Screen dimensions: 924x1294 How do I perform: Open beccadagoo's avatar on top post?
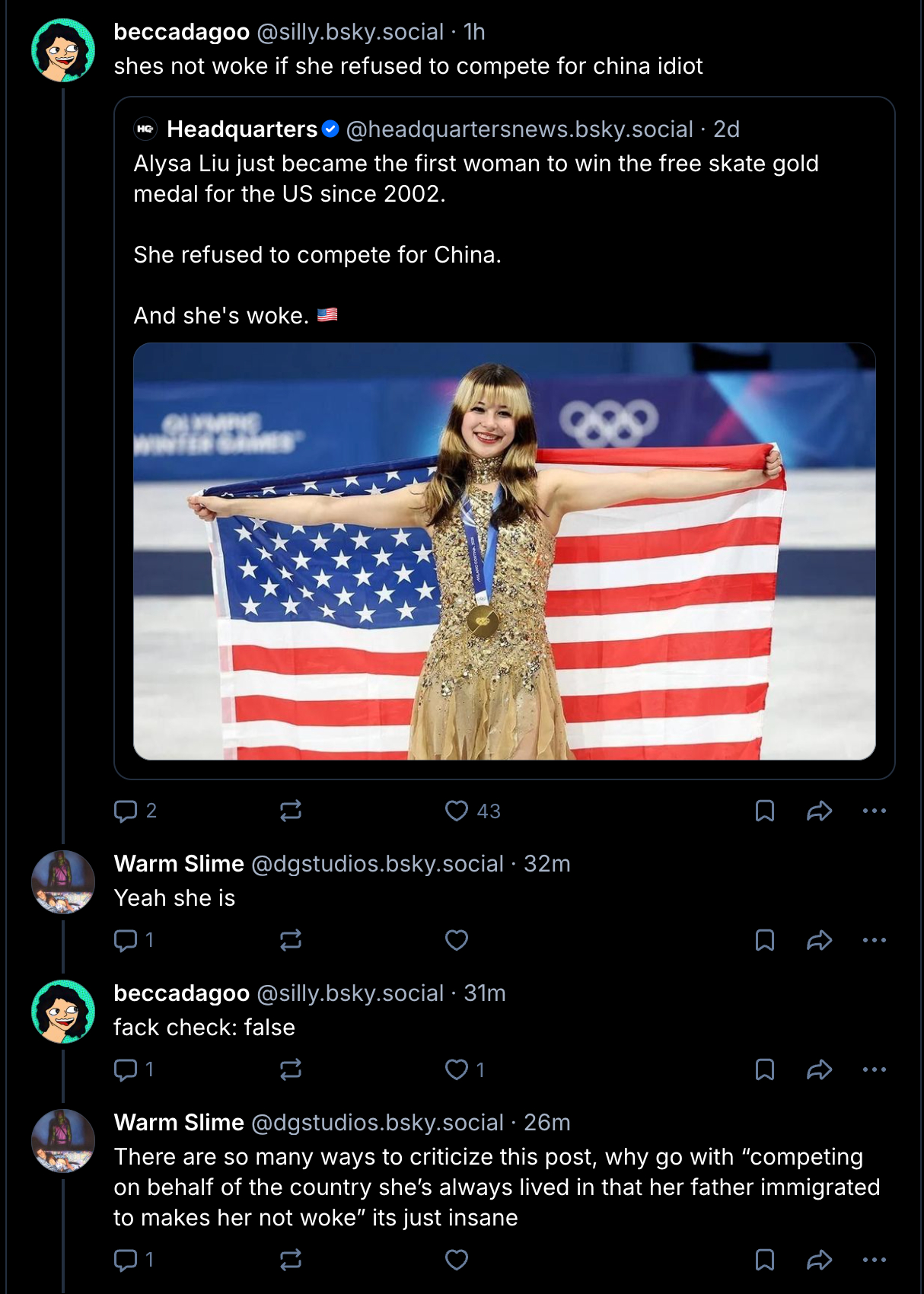click(63, 50)
